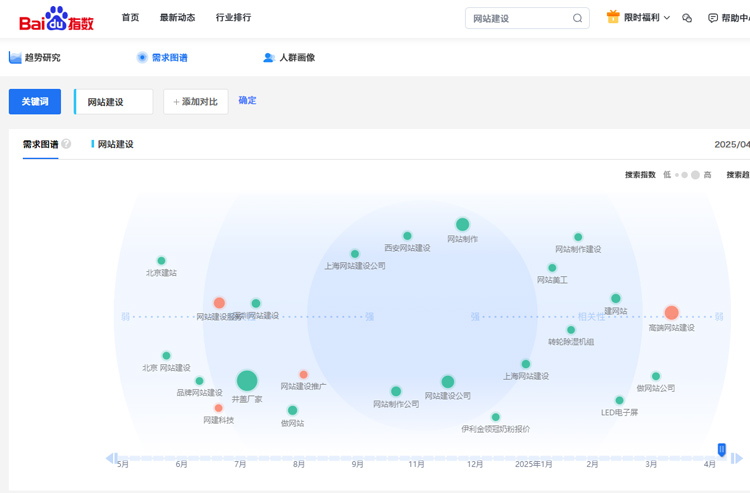Switch to the 人群画像 tab
Viewport: 750px width, 493px height.
[x=288, y=57]
